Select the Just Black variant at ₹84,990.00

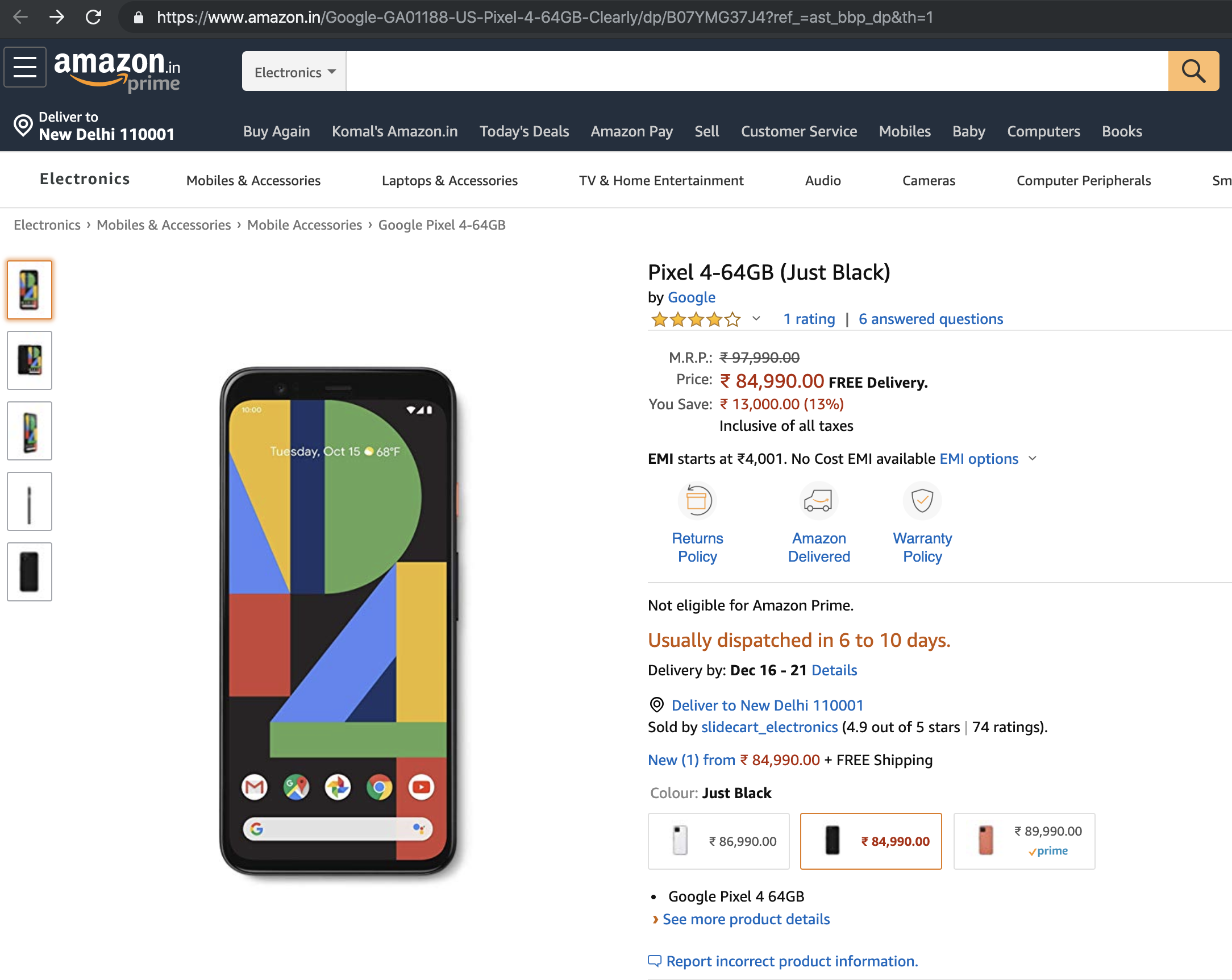870,841
